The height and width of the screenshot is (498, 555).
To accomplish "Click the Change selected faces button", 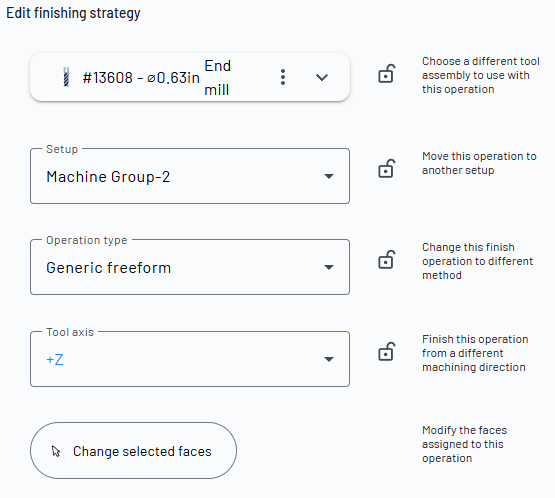I will click(x=133, y=451).
